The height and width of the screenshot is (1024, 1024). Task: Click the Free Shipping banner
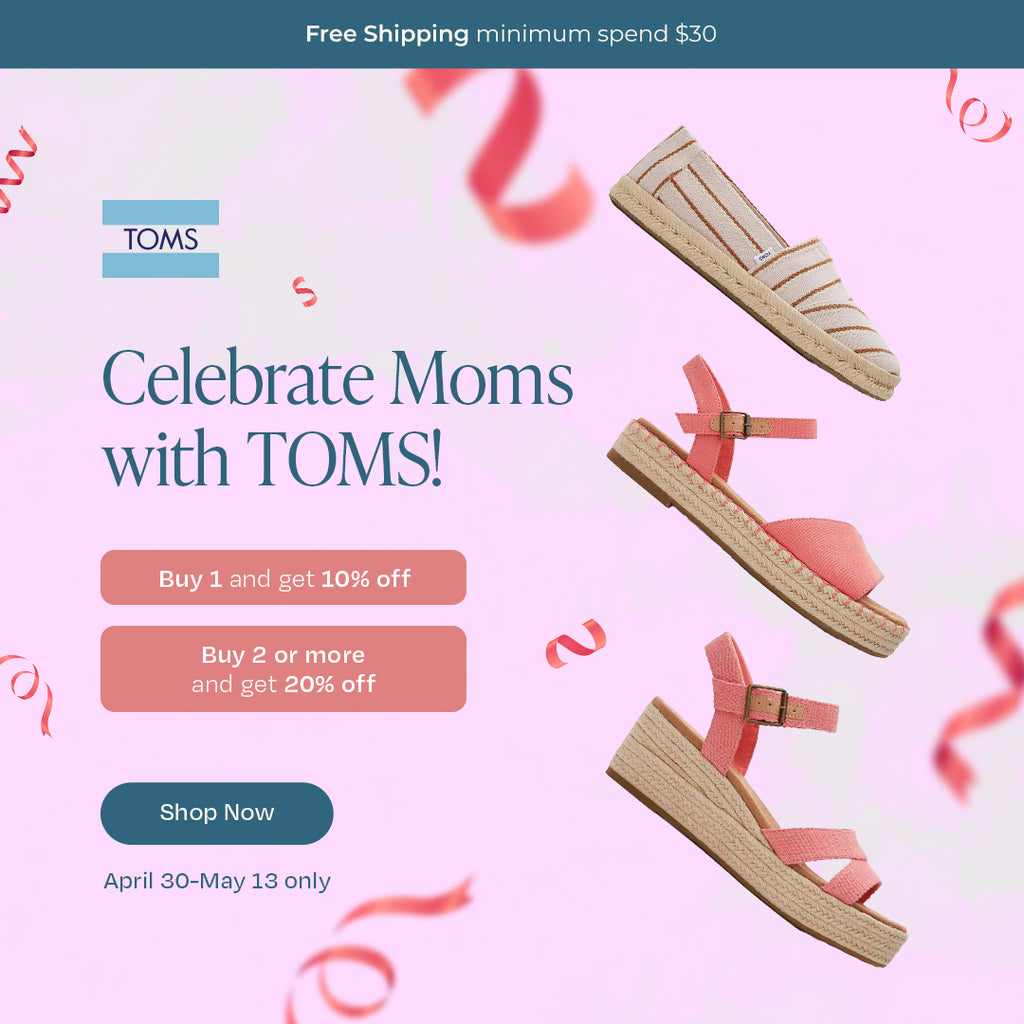[x=512, y=34]
